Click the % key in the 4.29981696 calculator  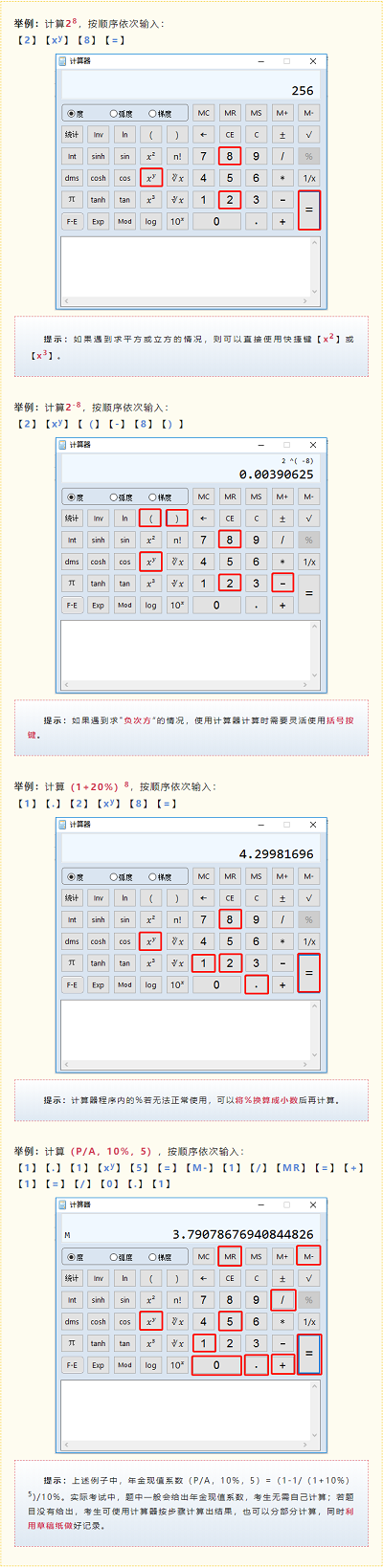pyautogui.click(x=308, y=919)
